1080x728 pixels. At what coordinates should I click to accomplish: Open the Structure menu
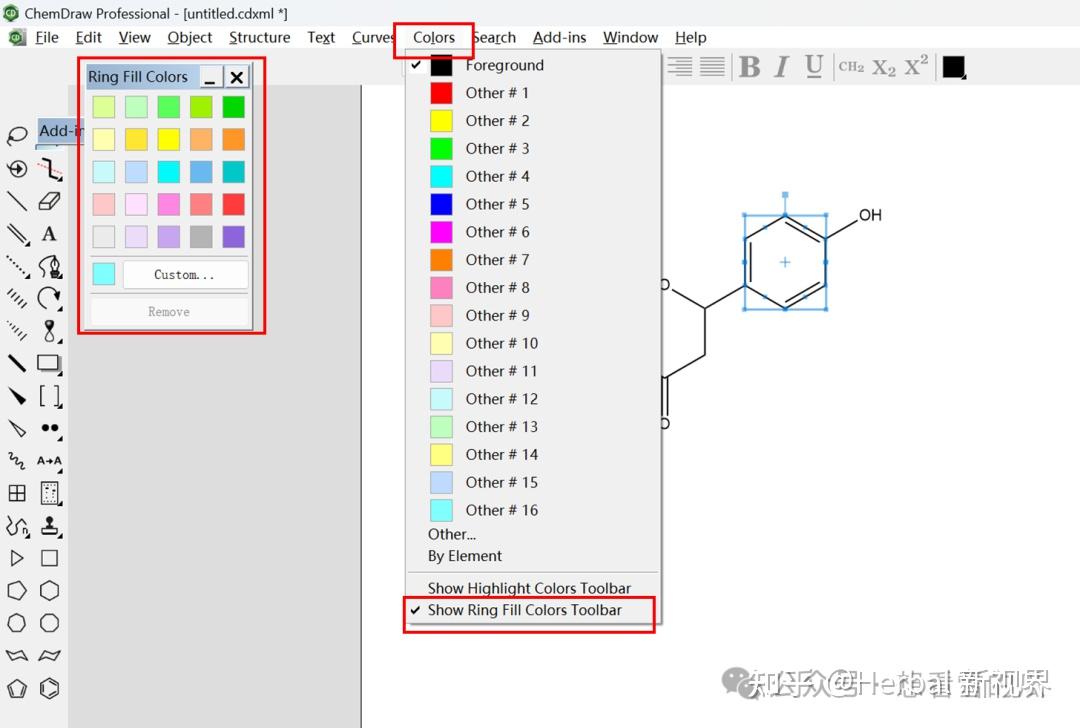pos(259,37)
